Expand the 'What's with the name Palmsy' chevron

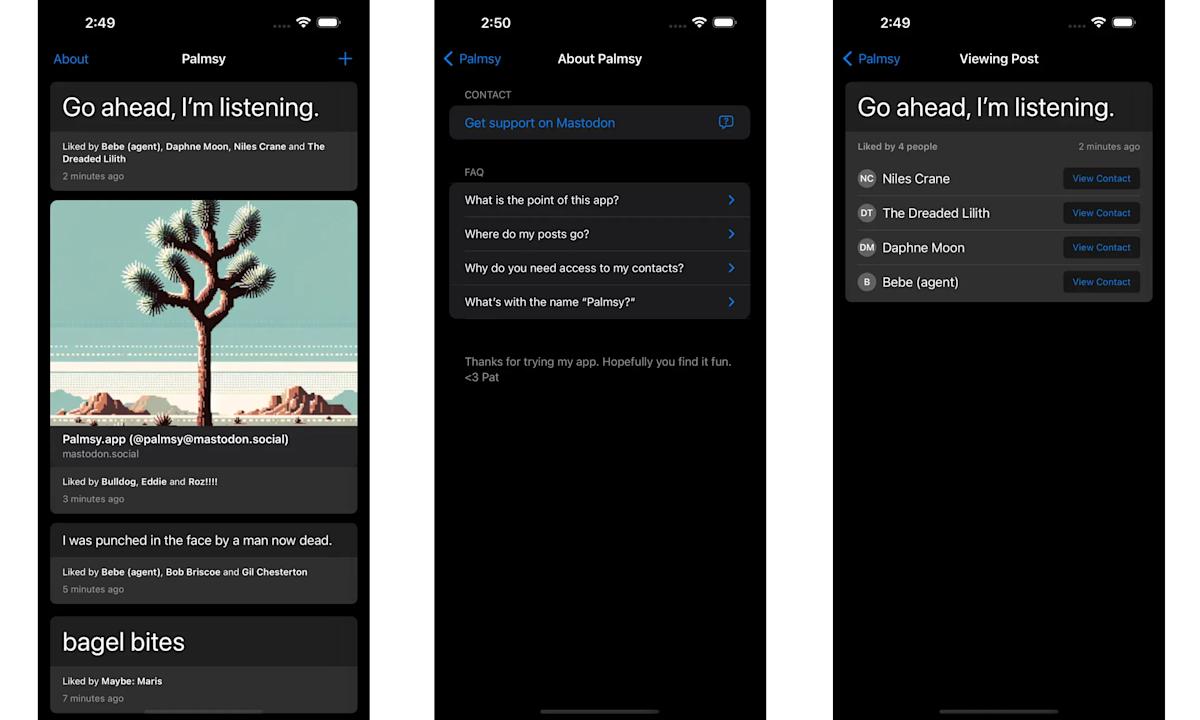pyautogui.click(x=731, y=302)
